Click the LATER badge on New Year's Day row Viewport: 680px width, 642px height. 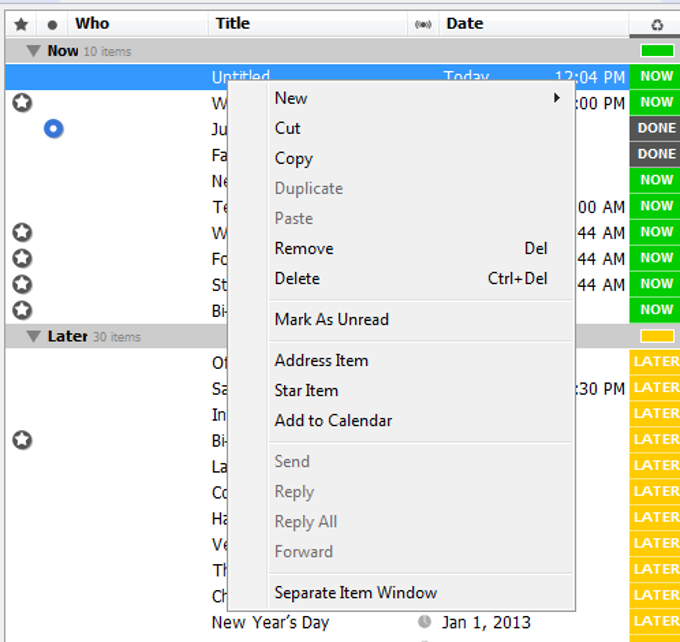pos(655,621)
